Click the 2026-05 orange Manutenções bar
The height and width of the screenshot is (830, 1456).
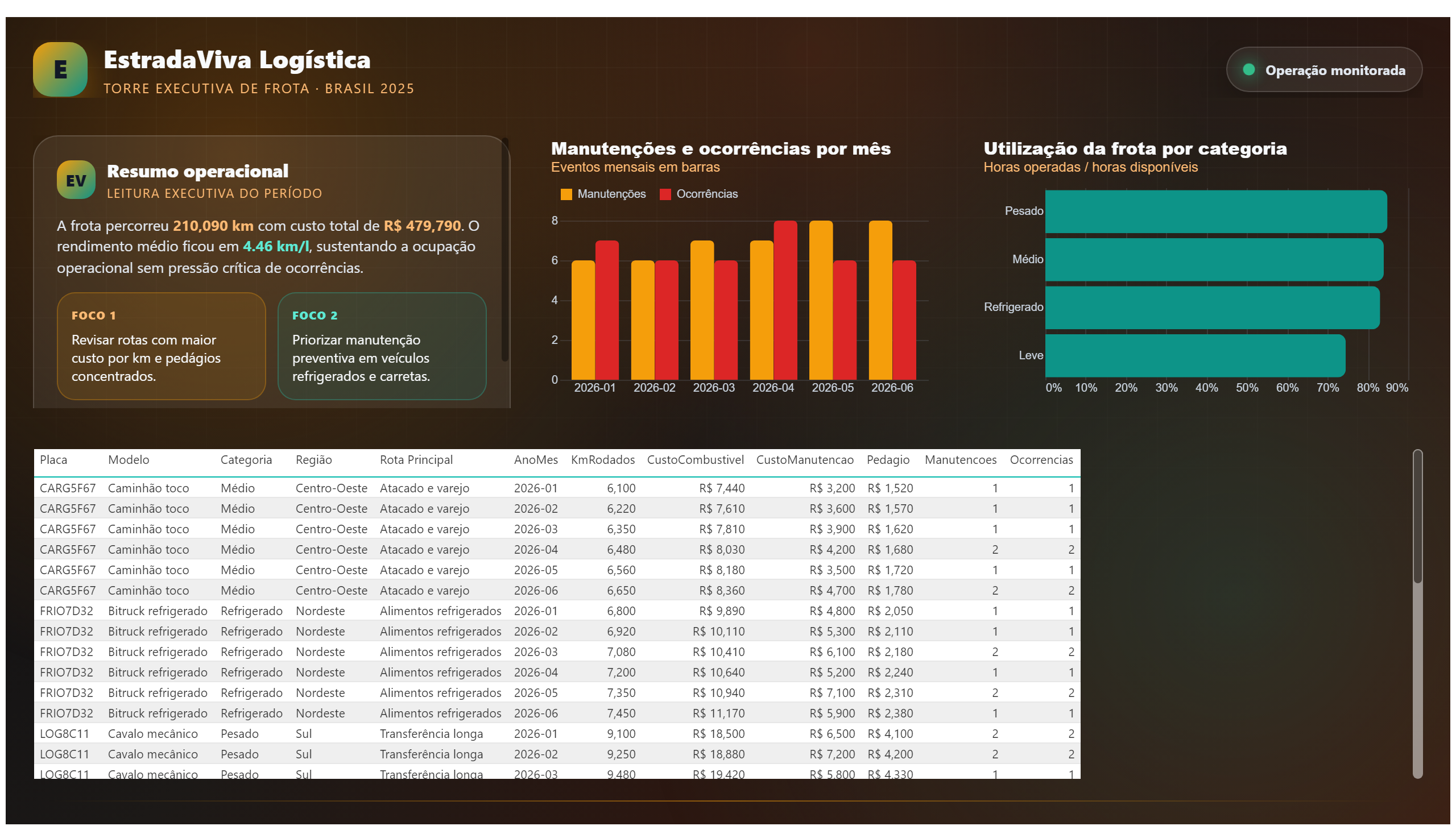coord(820,300)
